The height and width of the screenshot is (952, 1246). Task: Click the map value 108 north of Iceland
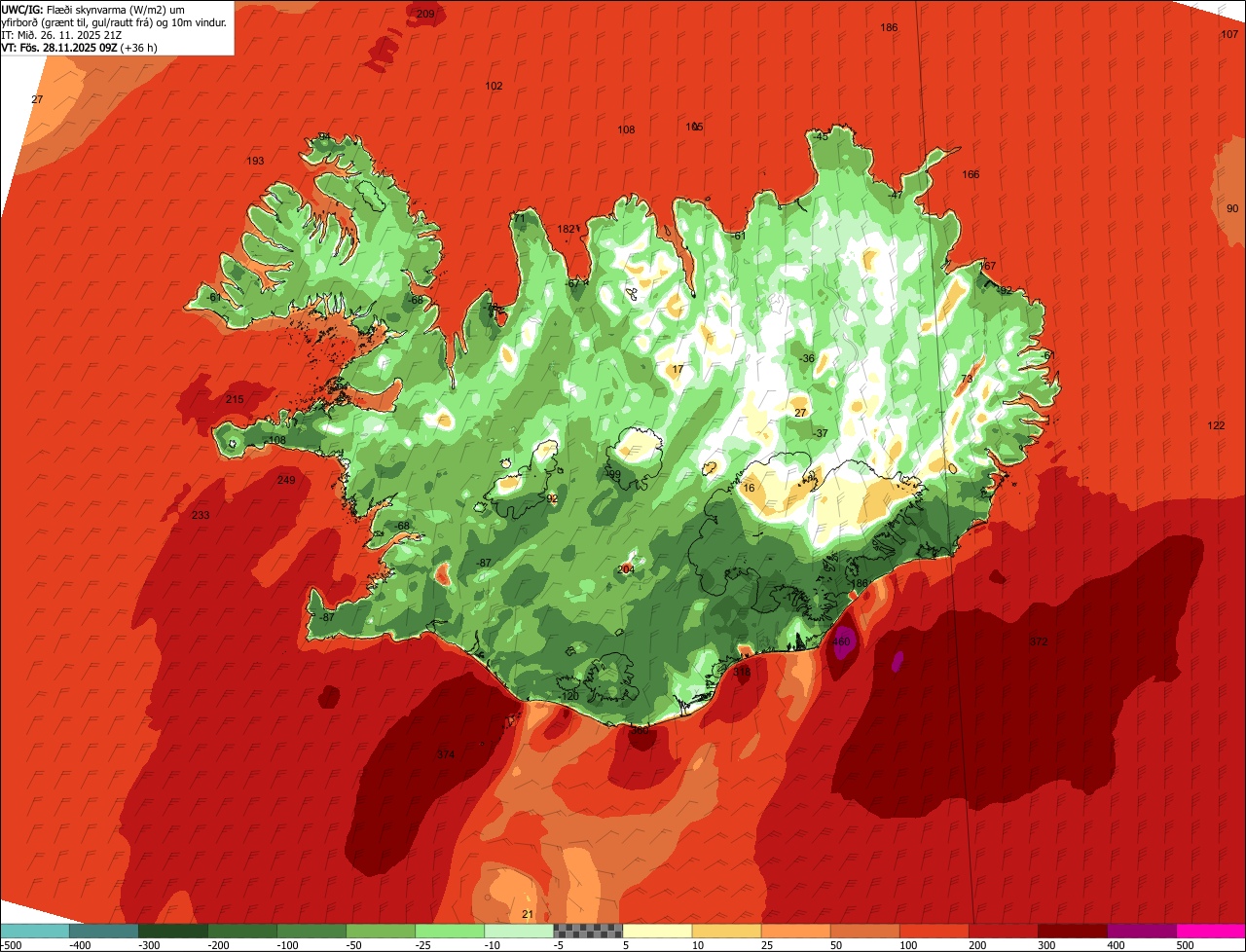click(x=626, y=129)
